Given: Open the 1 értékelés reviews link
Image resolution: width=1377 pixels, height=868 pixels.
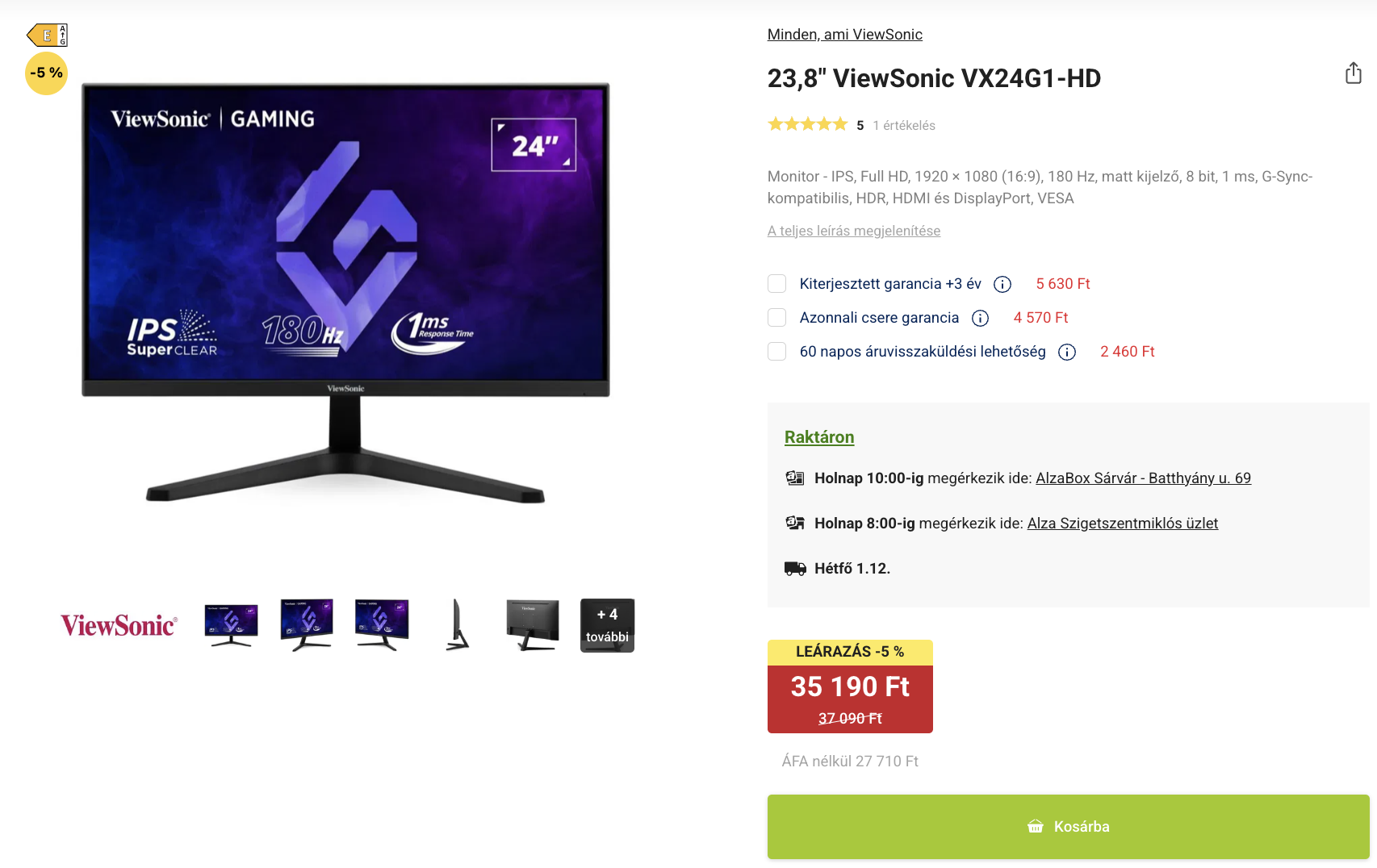Looking at the screenshot, I should tap(904, 125).
